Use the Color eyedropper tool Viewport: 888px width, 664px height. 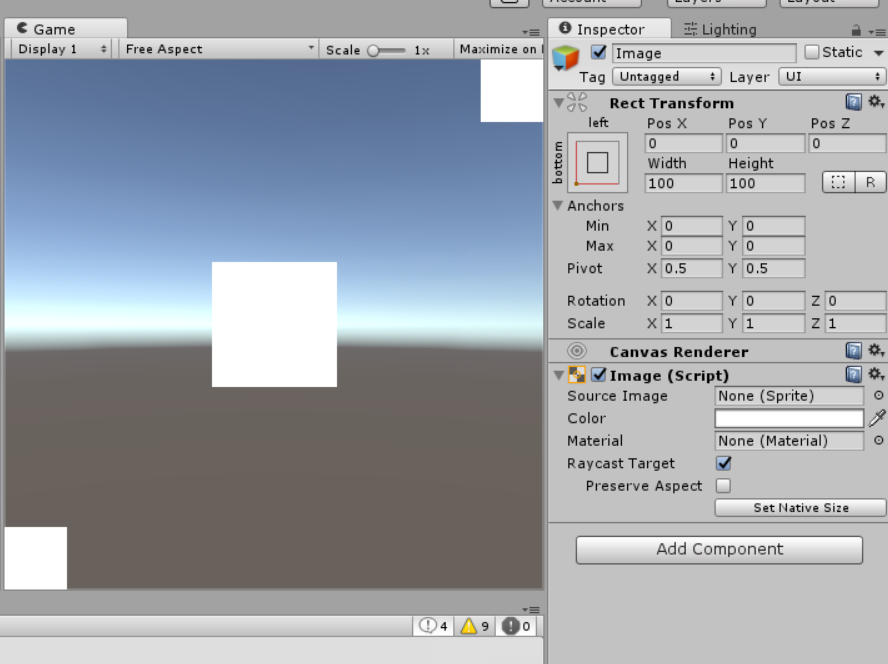click(x=877, y=418)
